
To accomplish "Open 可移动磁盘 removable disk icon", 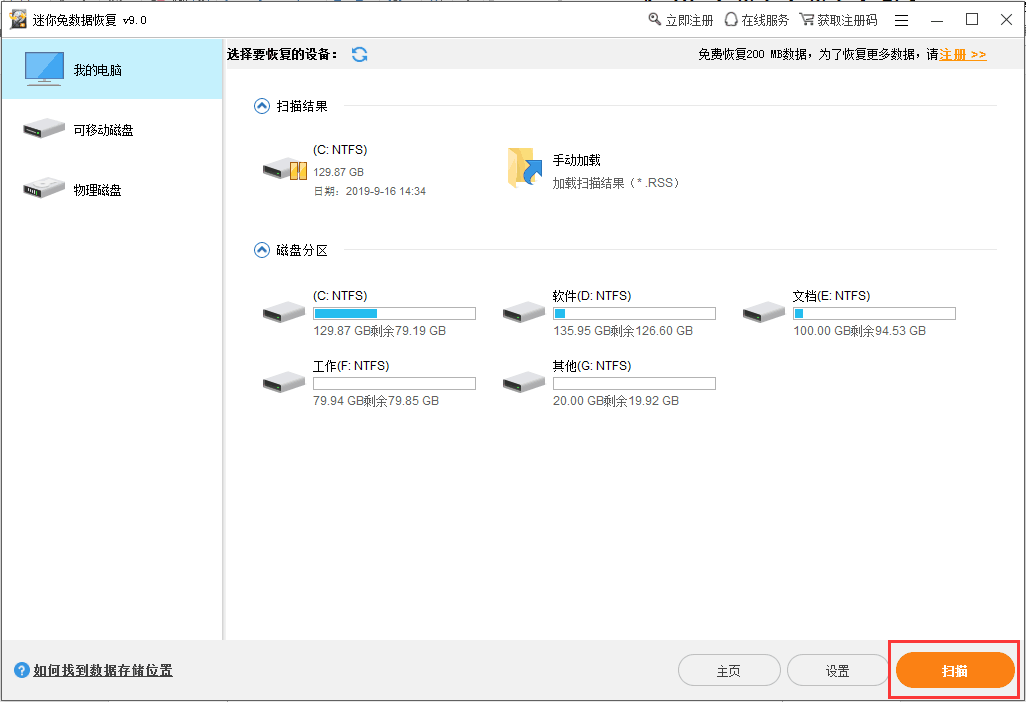I will click(44, 129).
